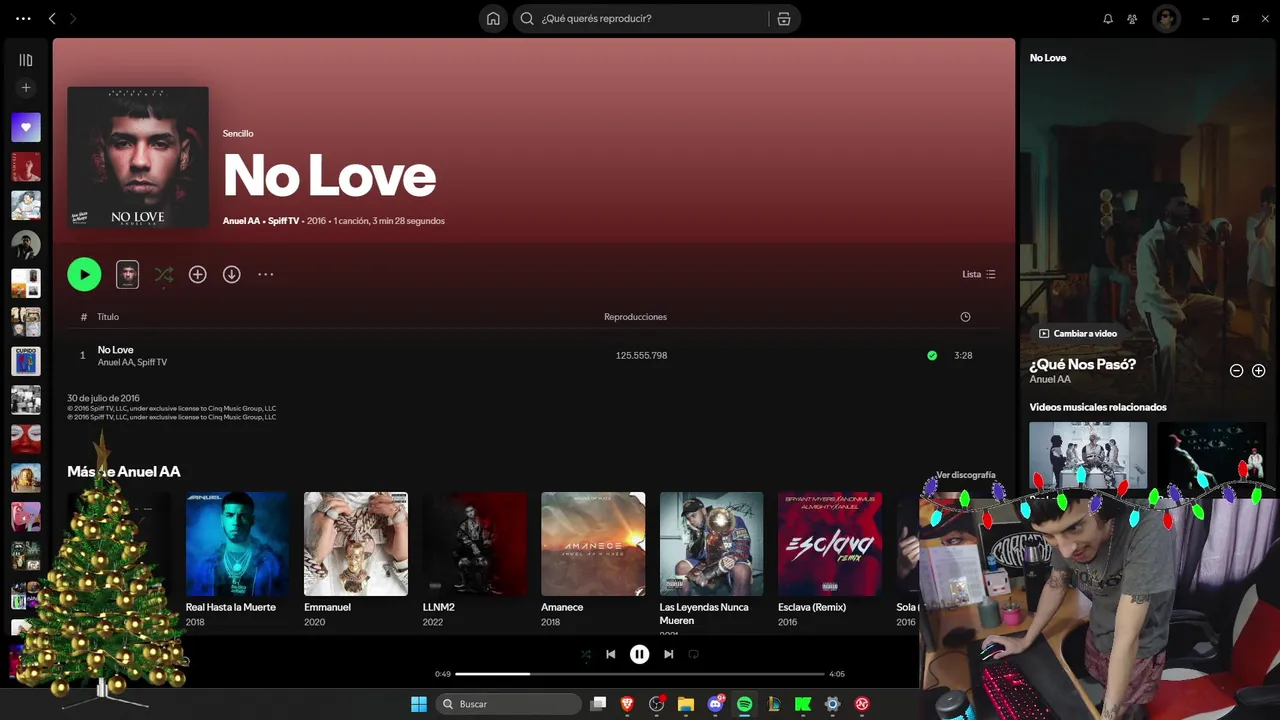
Task: Expand Your Library sidebar icon
Action: click(26, 60)
